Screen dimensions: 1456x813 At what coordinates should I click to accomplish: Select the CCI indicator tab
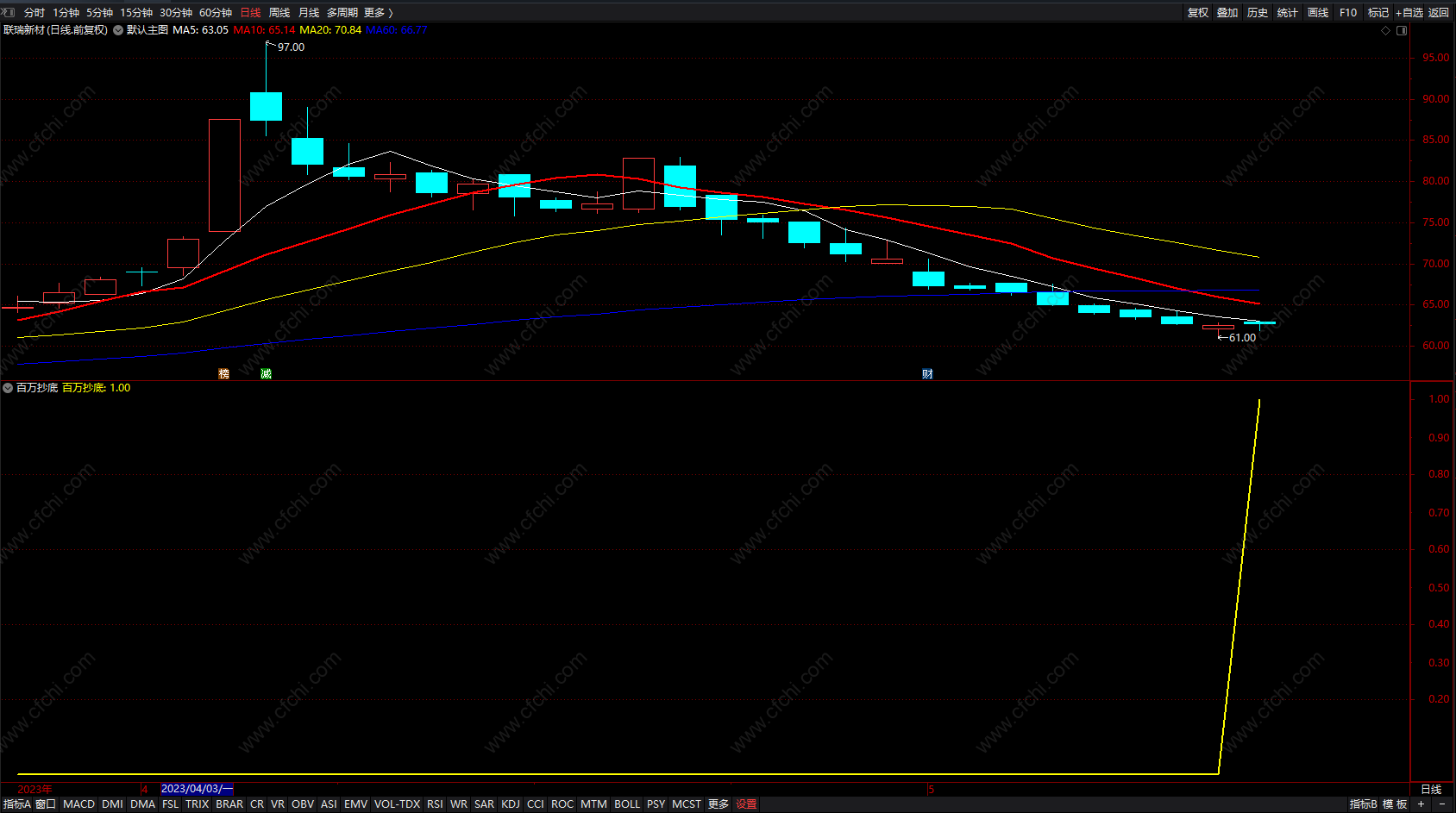click(x=536, y=804)
